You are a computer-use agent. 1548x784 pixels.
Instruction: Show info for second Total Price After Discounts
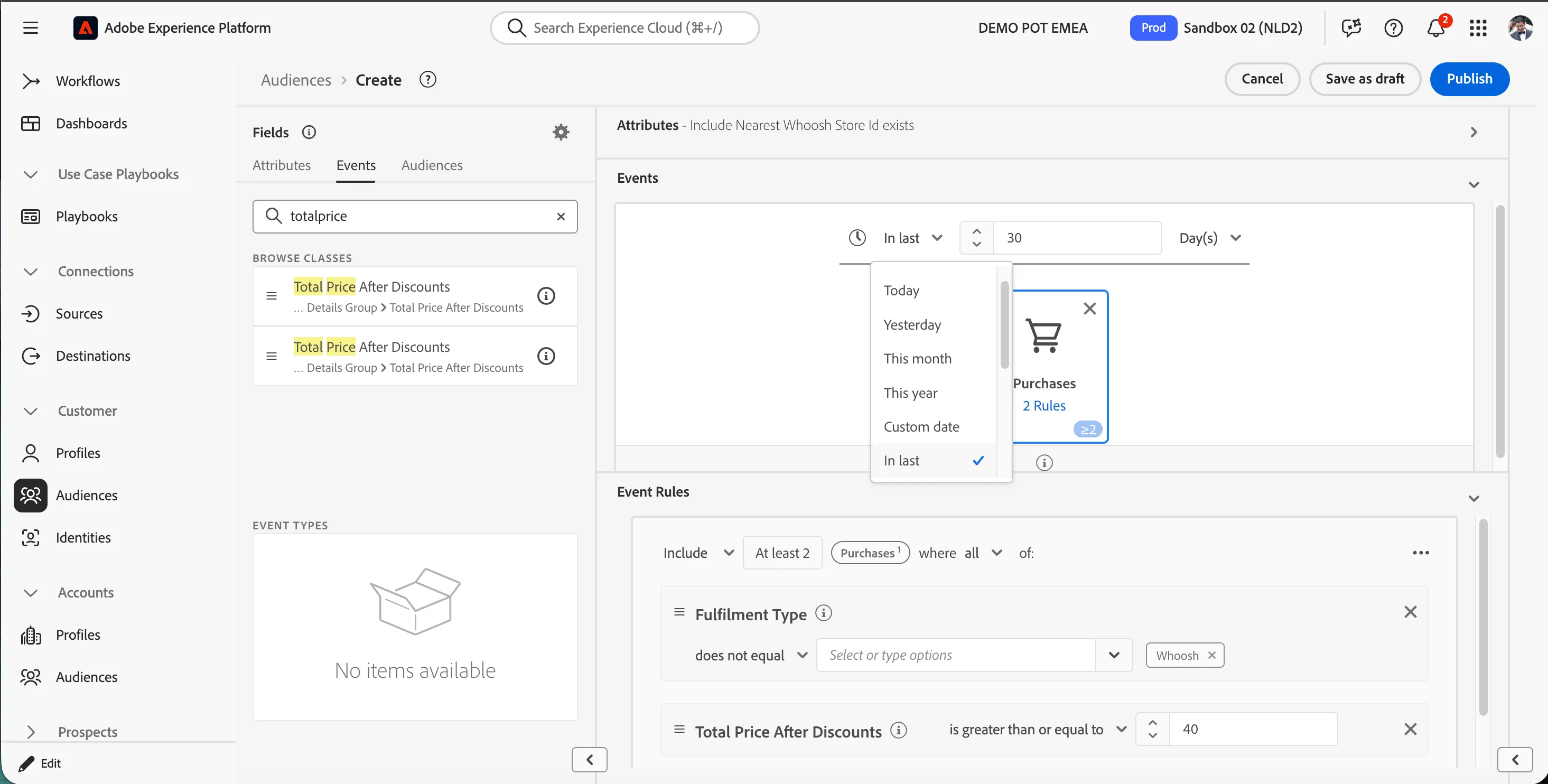546,356
